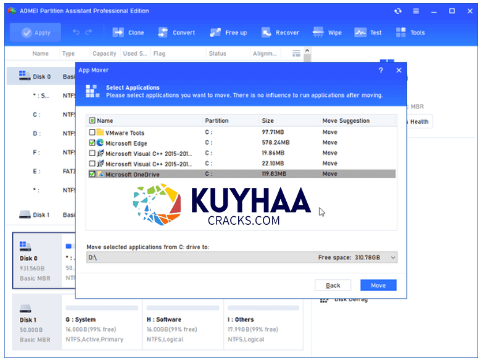Screen dimensions: 482x364
Task: Select the D: partition row
Action: pyautogui.click(x=41, y=133)
